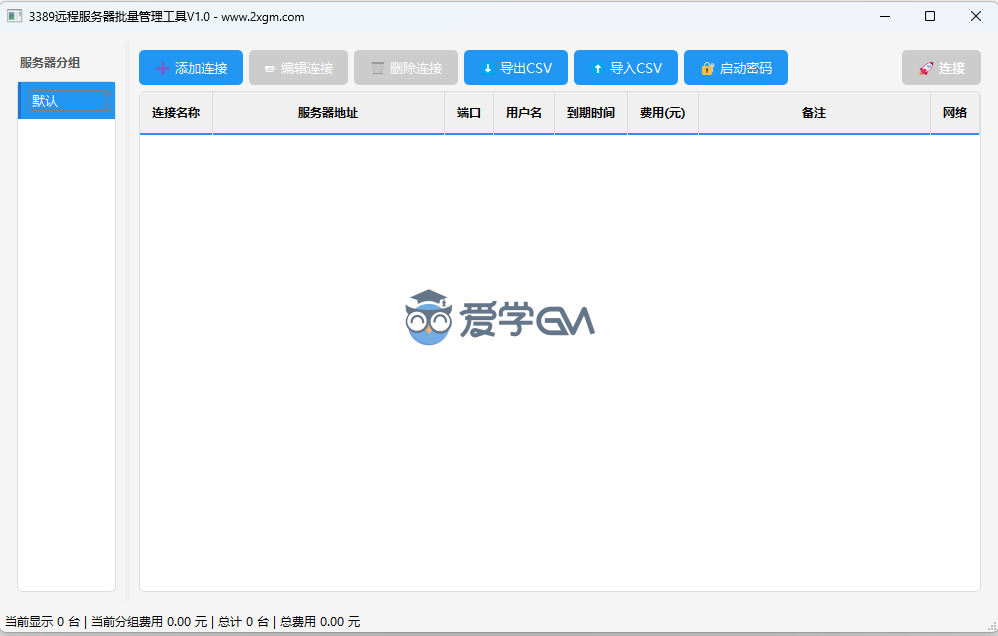The width and height of the screenshot is (998, 636).
Task: Open the startup password (启动密码) lock button
Action: coord(735,68)
